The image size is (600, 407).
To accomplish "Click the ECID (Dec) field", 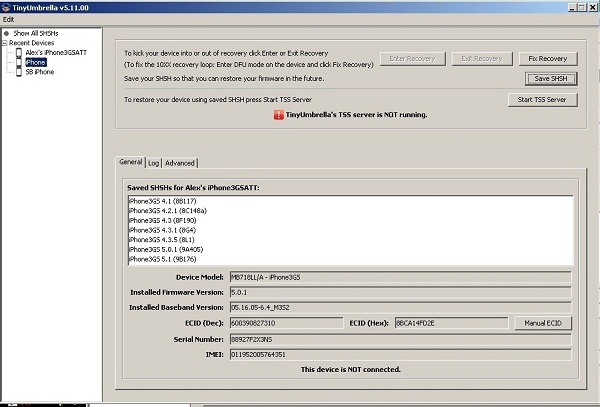I will click(287, 323).
